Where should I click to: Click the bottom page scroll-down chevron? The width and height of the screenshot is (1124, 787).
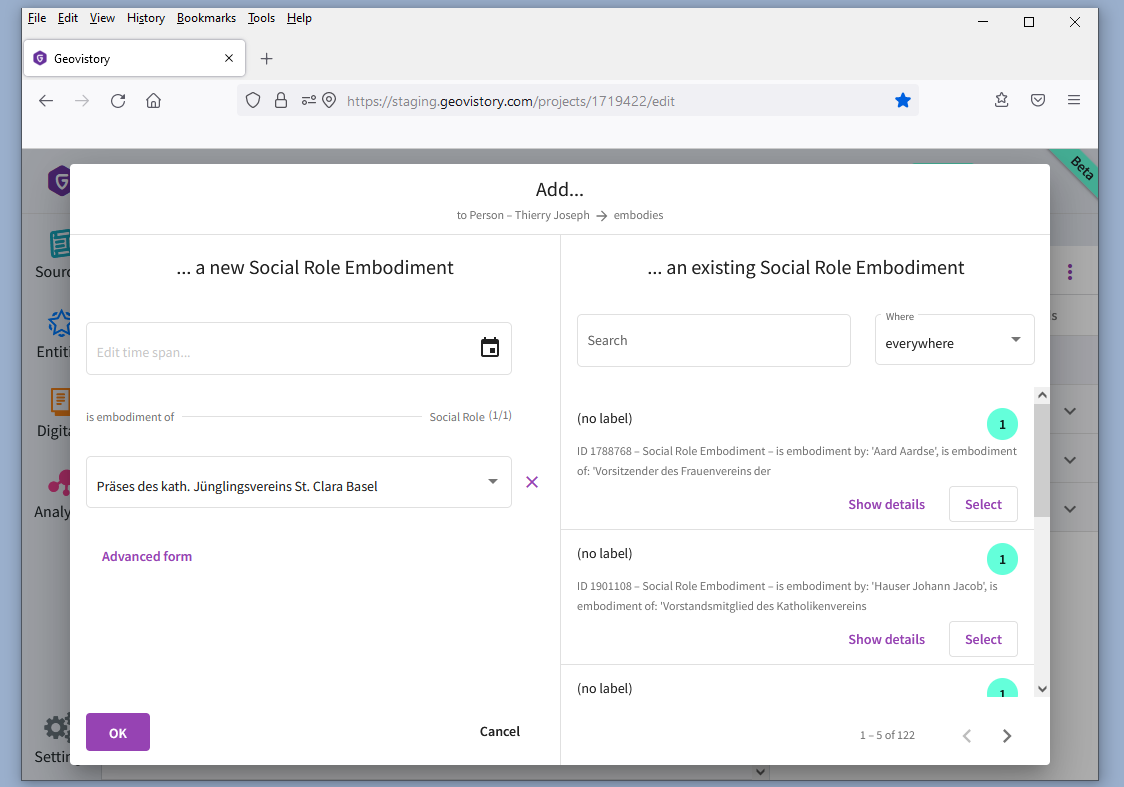click(761, 772)
